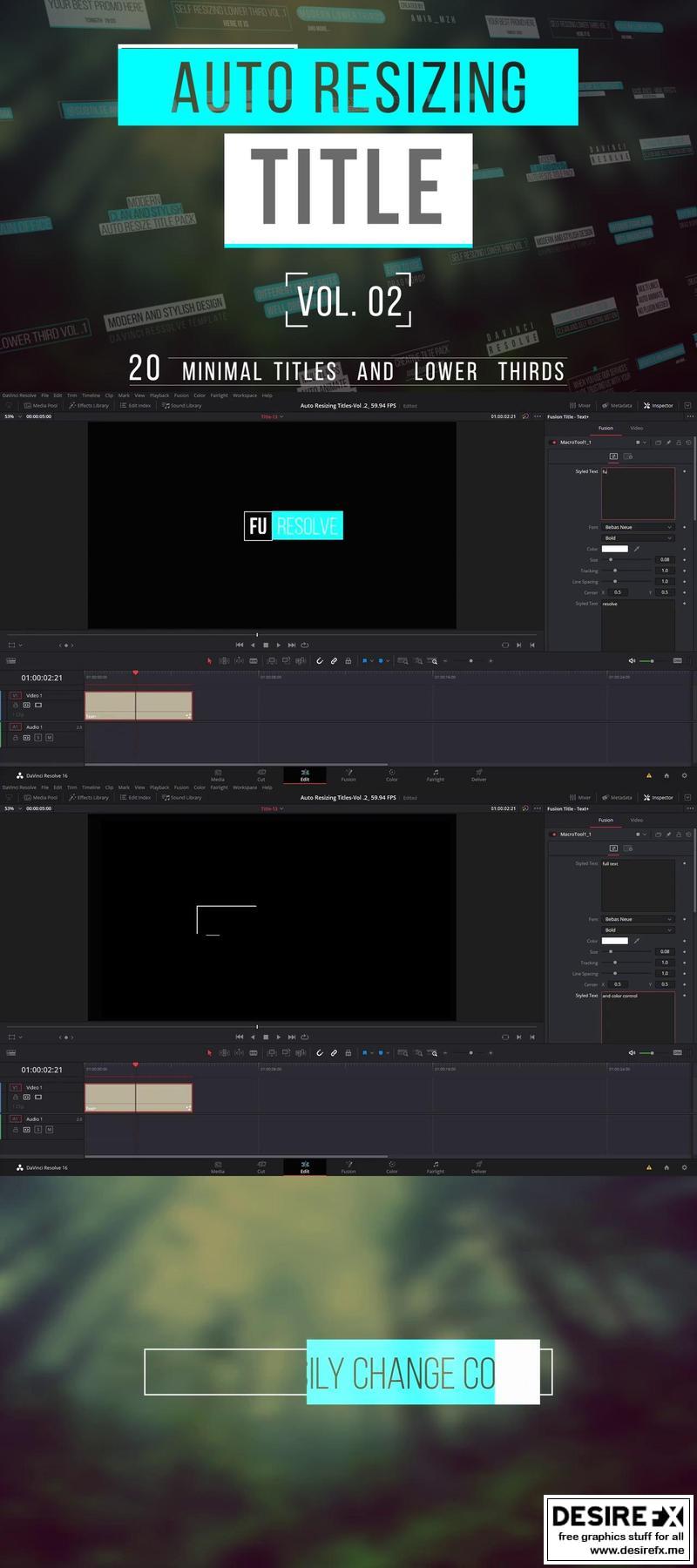Select inspector Fusion tab in the 'full text' window
The width and height of the screenshot is (697, 1568).
click(606, 820)
